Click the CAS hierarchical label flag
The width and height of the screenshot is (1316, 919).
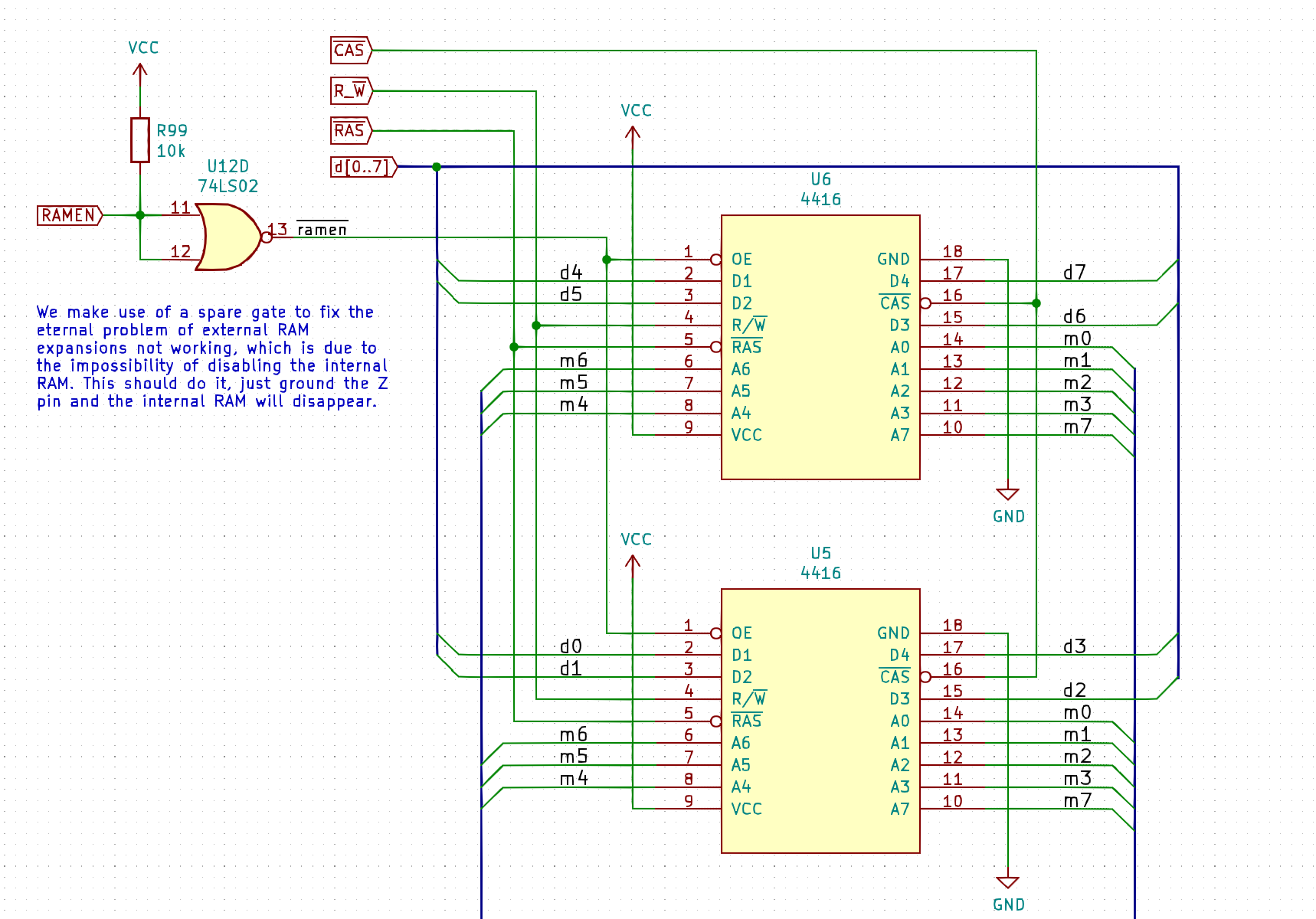click(351, 51)
